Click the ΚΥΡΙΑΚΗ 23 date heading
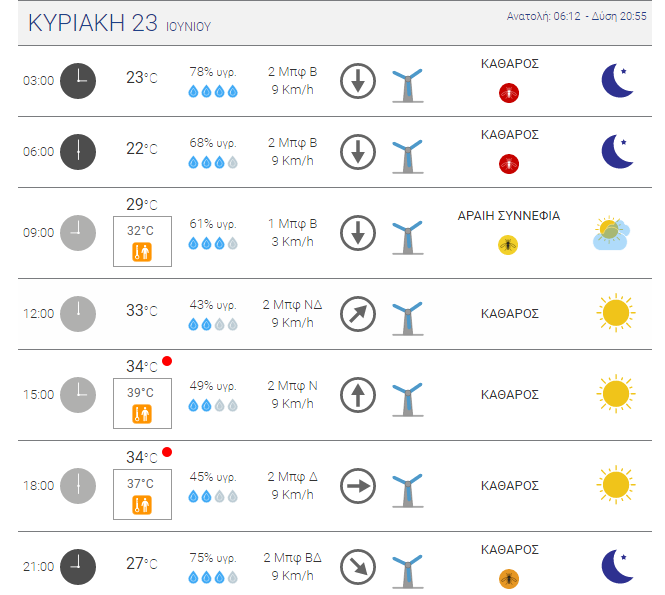The image size is (665, 595). pyautogui.click(x=92, y=23)
